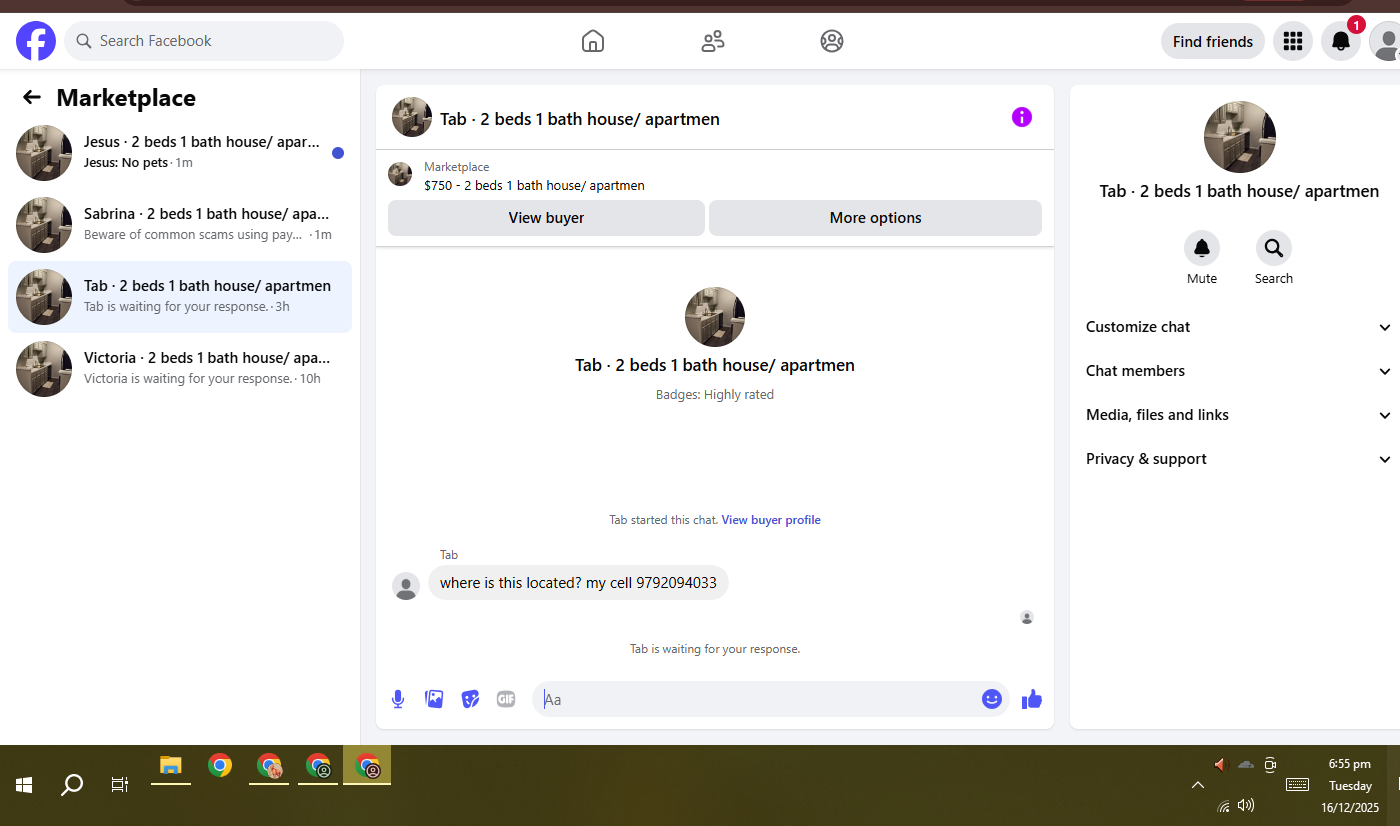Open the emoji picker in message box
Viewport: 1400px width, 826px height.
pyautogui.click(x=992, y=699)
